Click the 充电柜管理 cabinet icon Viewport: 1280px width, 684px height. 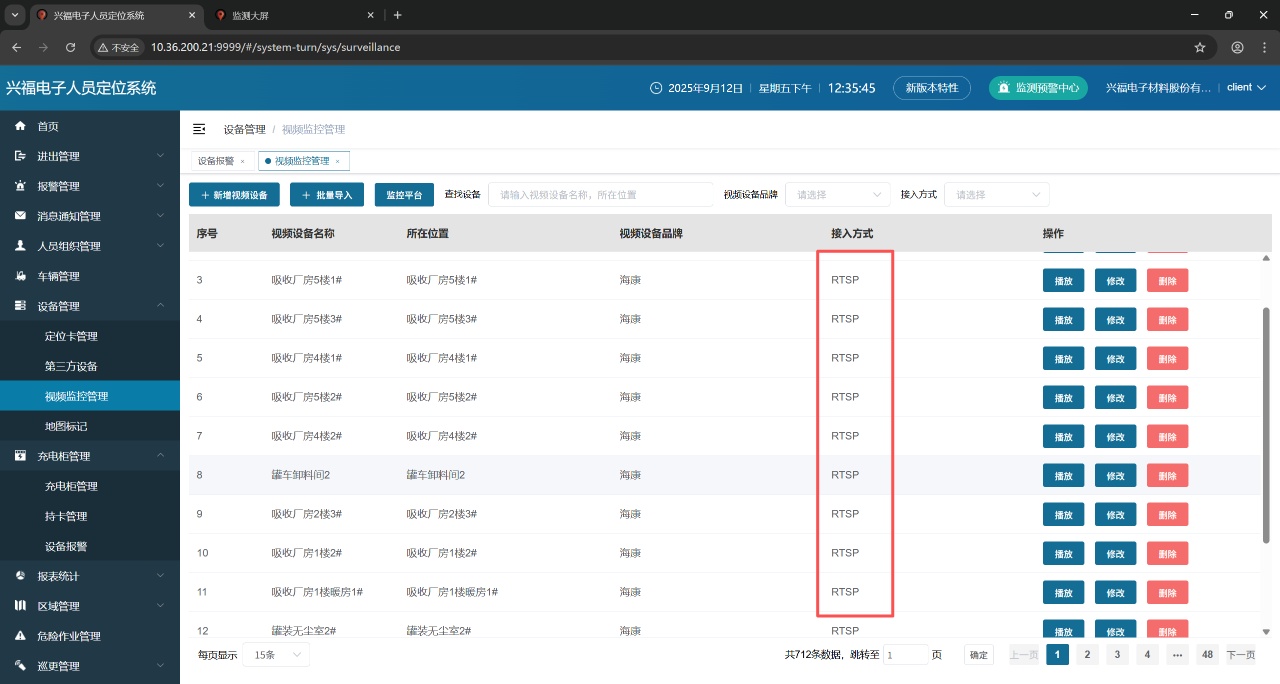click(x=20, y=456)
